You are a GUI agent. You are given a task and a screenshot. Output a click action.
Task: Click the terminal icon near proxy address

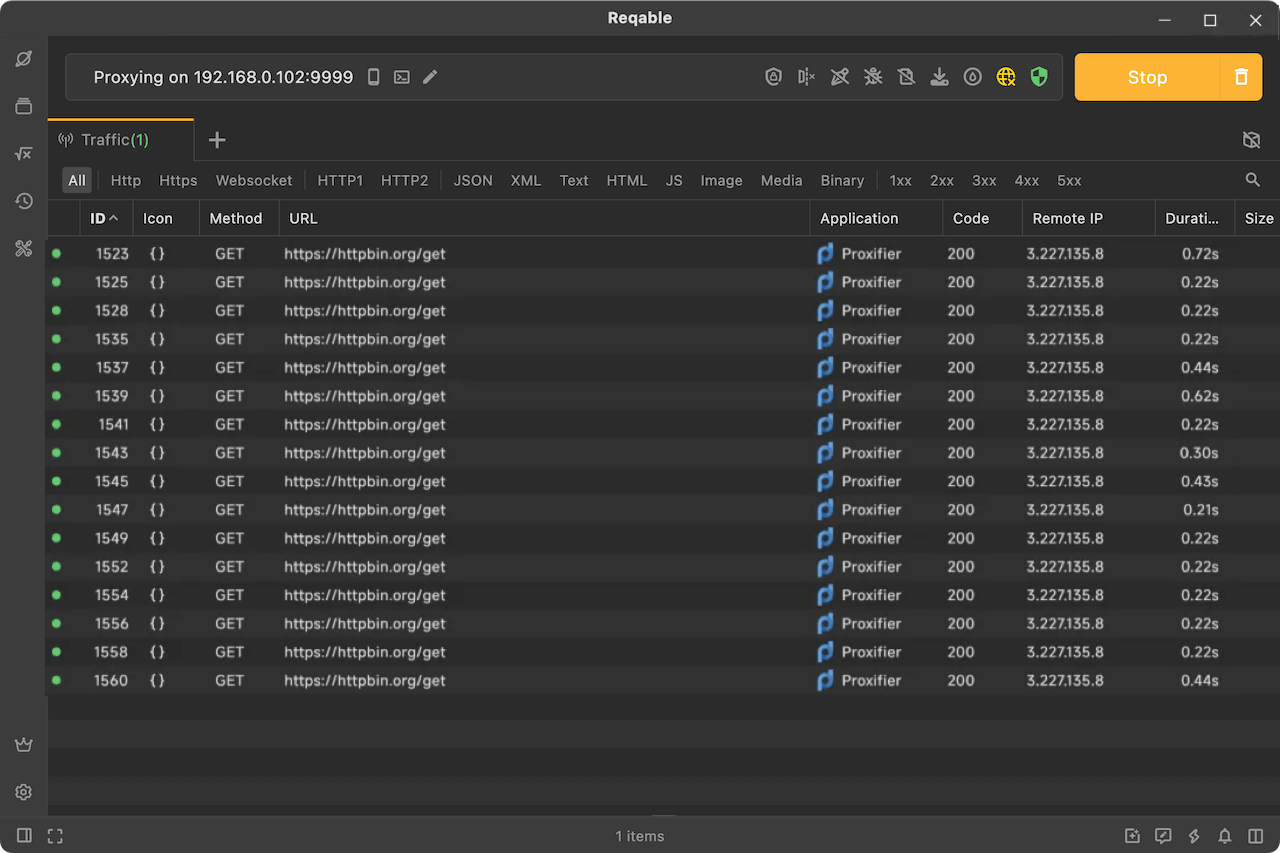(x=402, y=77)
